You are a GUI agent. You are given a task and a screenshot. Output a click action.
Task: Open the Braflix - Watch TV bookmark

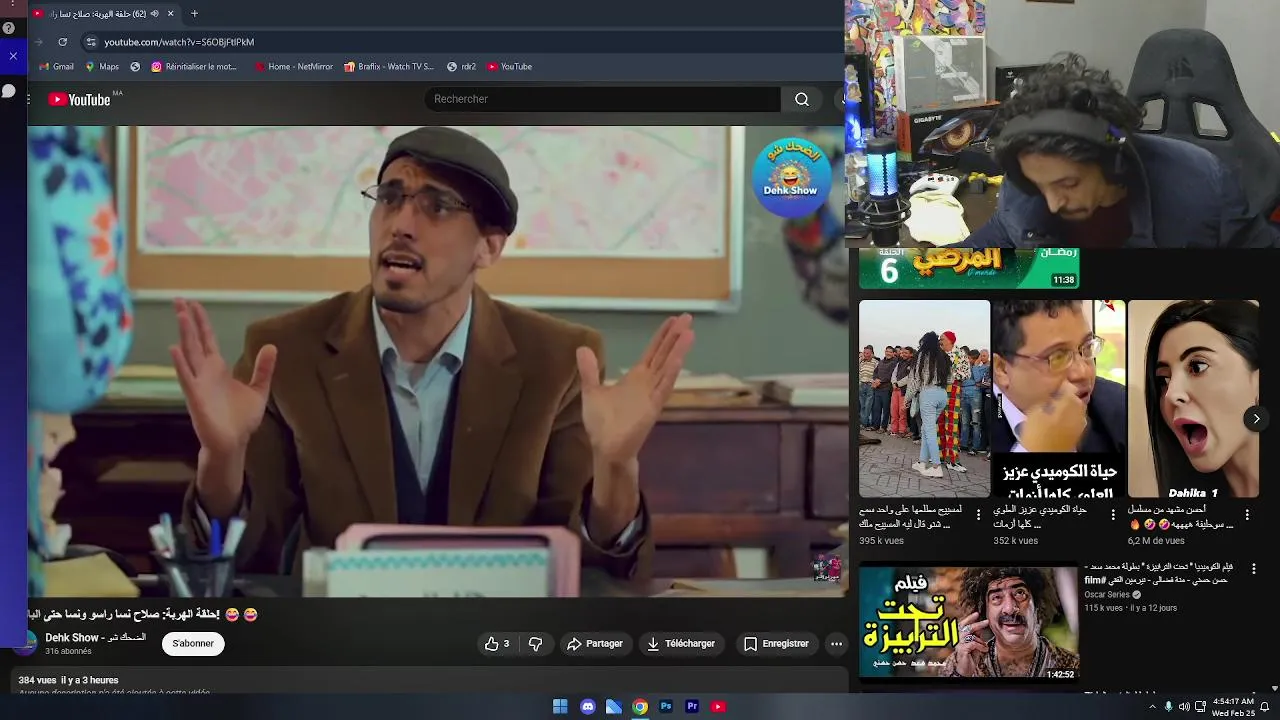click(389, 67)
